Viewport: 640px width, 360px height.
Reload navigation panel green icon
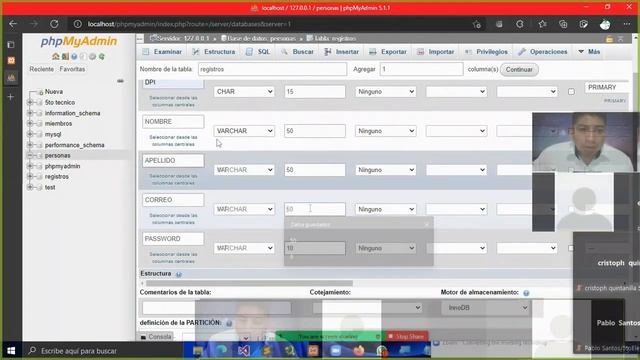[102, 56]
